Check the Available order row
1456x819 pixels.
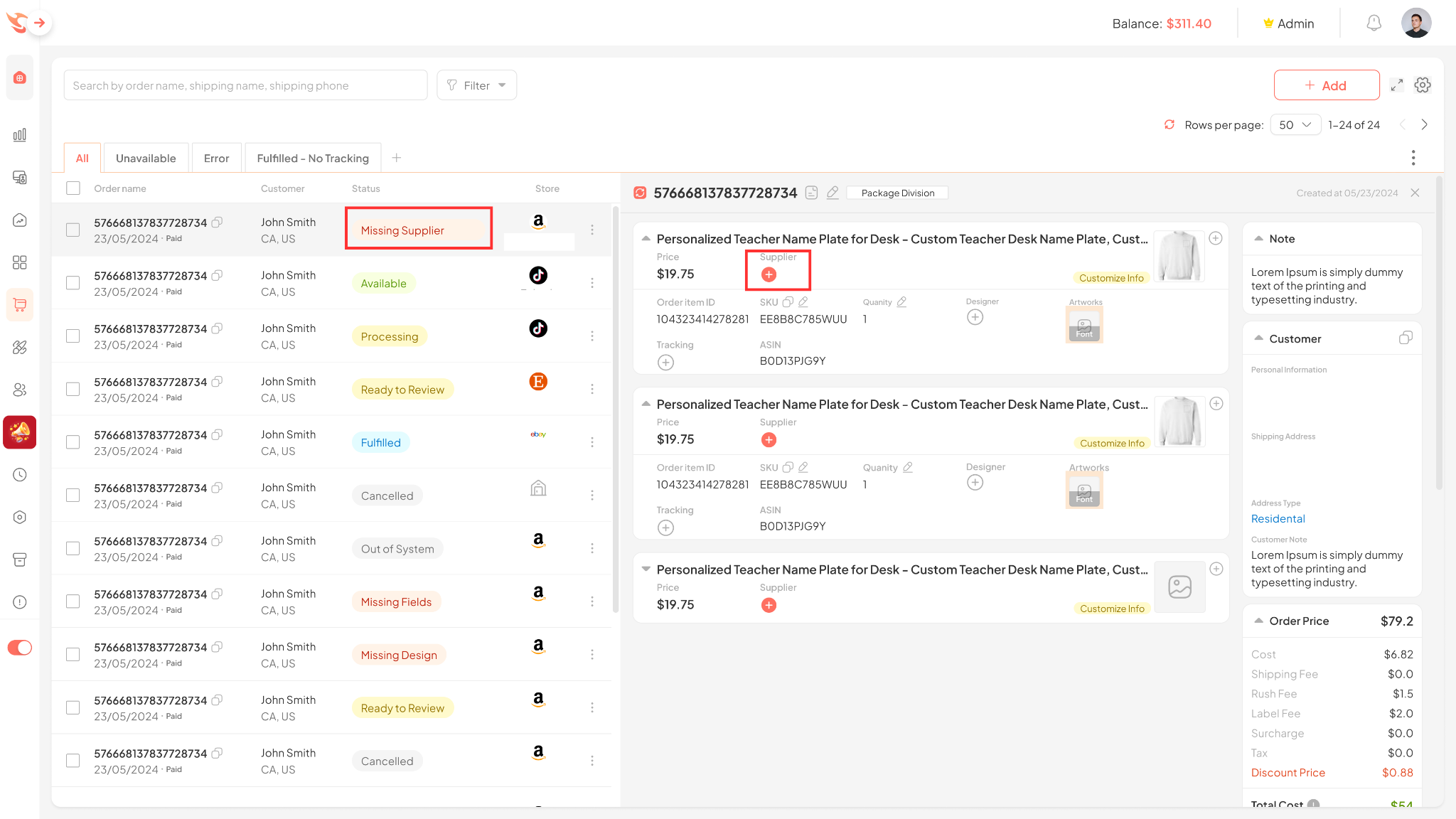point(73,283)
